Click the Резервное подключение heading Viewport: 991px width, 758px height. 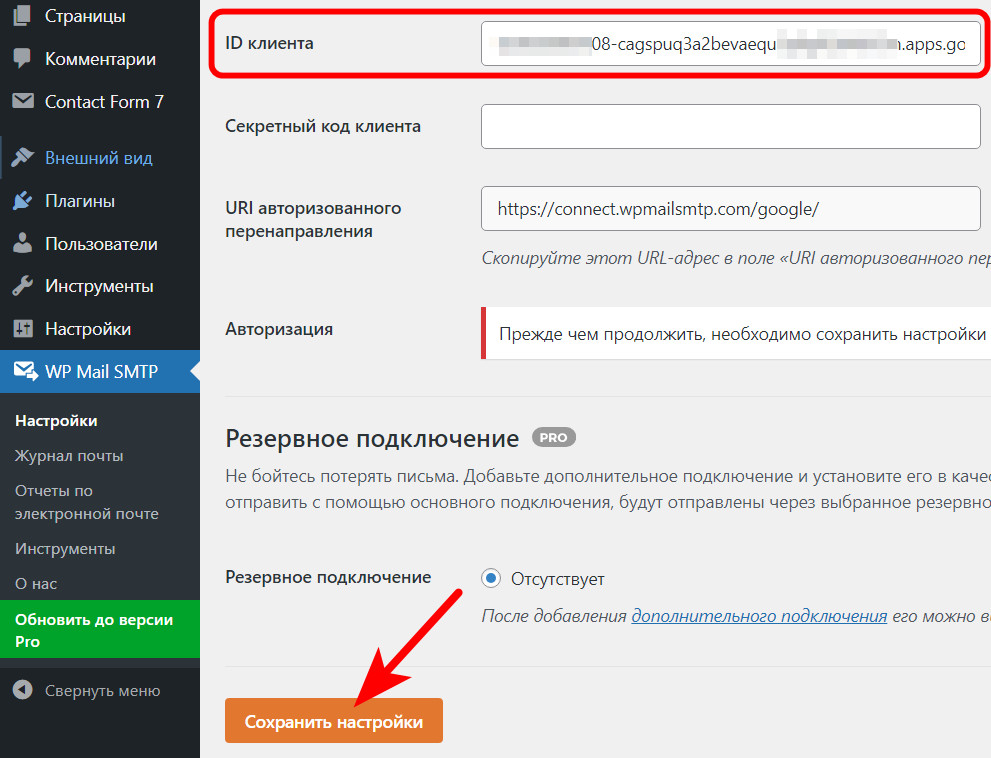(x=372, y=438)
